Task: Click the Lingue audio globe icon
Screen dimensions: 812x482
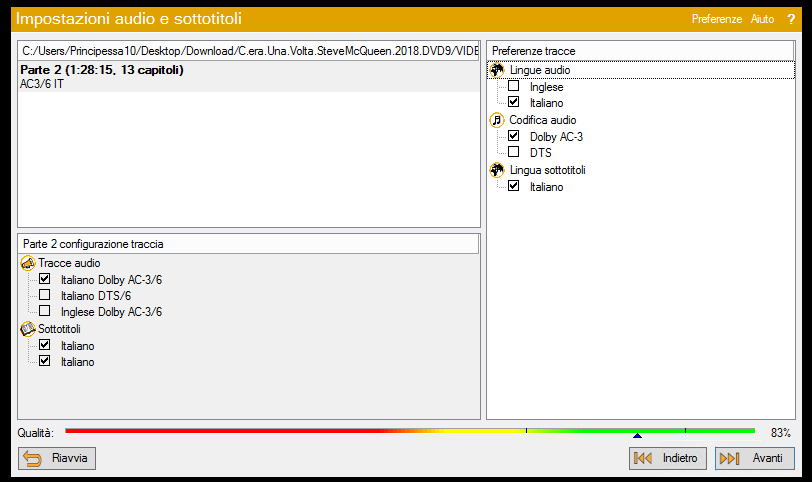Action: point(497,70)
